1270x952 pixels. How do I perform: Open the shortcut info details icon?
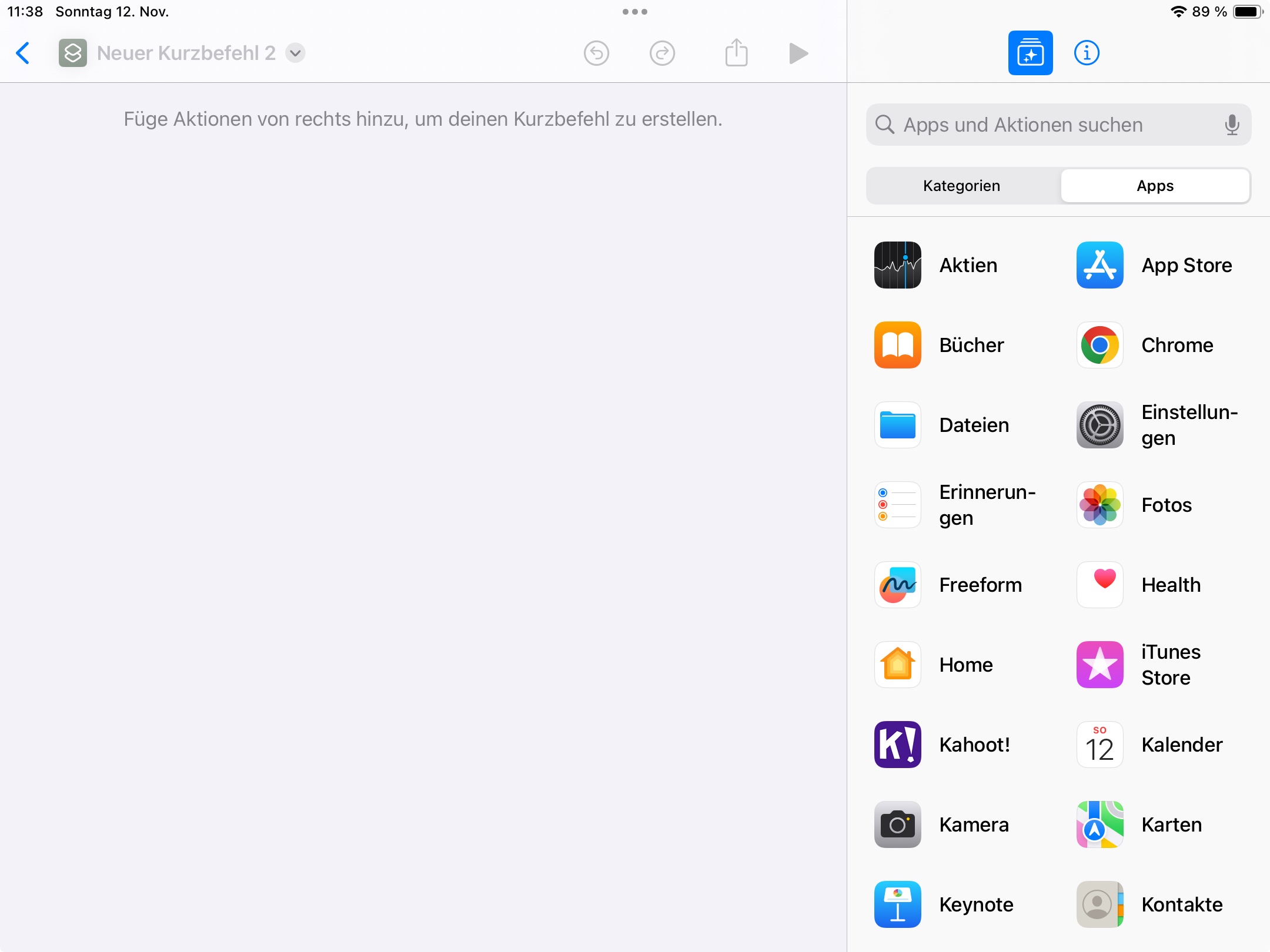pos(1087,53)
